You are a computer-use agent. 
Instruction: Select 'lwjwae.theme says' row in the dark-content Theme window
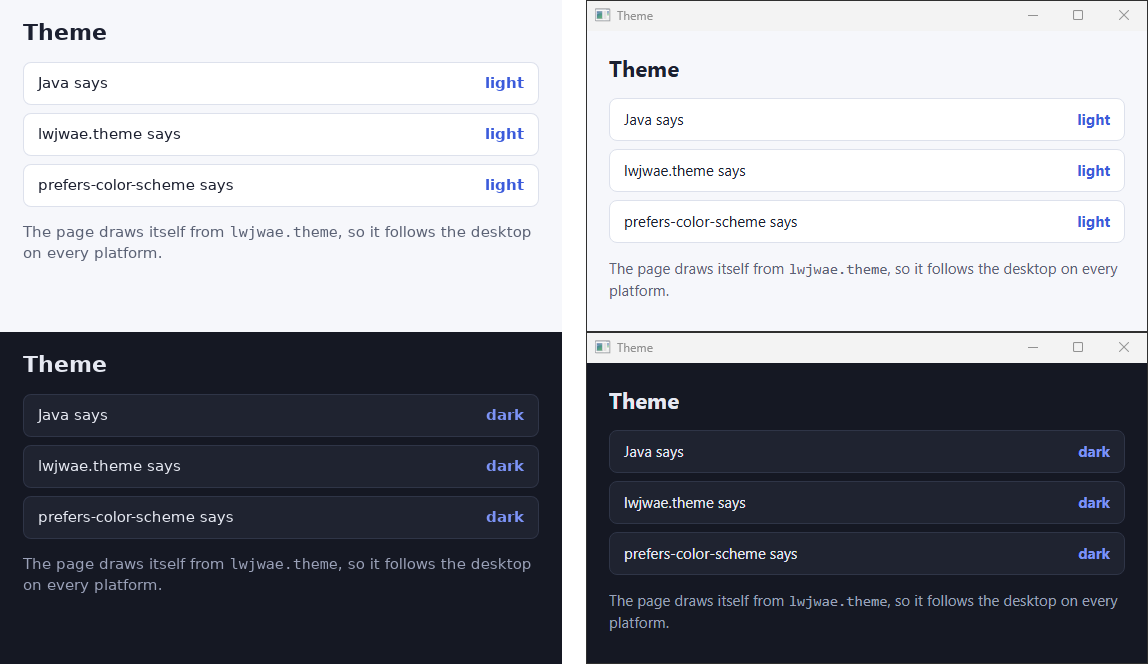click(867, 503)
